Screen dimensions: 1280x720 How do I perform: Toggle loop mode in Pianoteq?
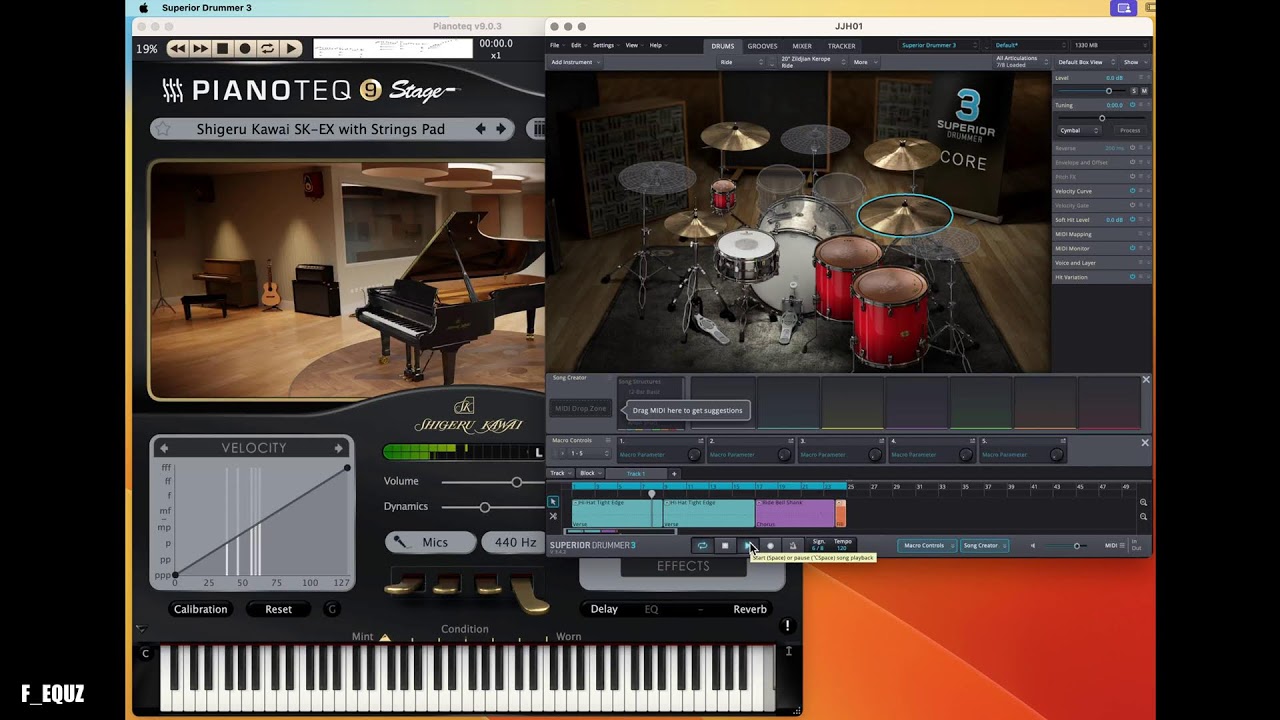click(x=268, y=48)
